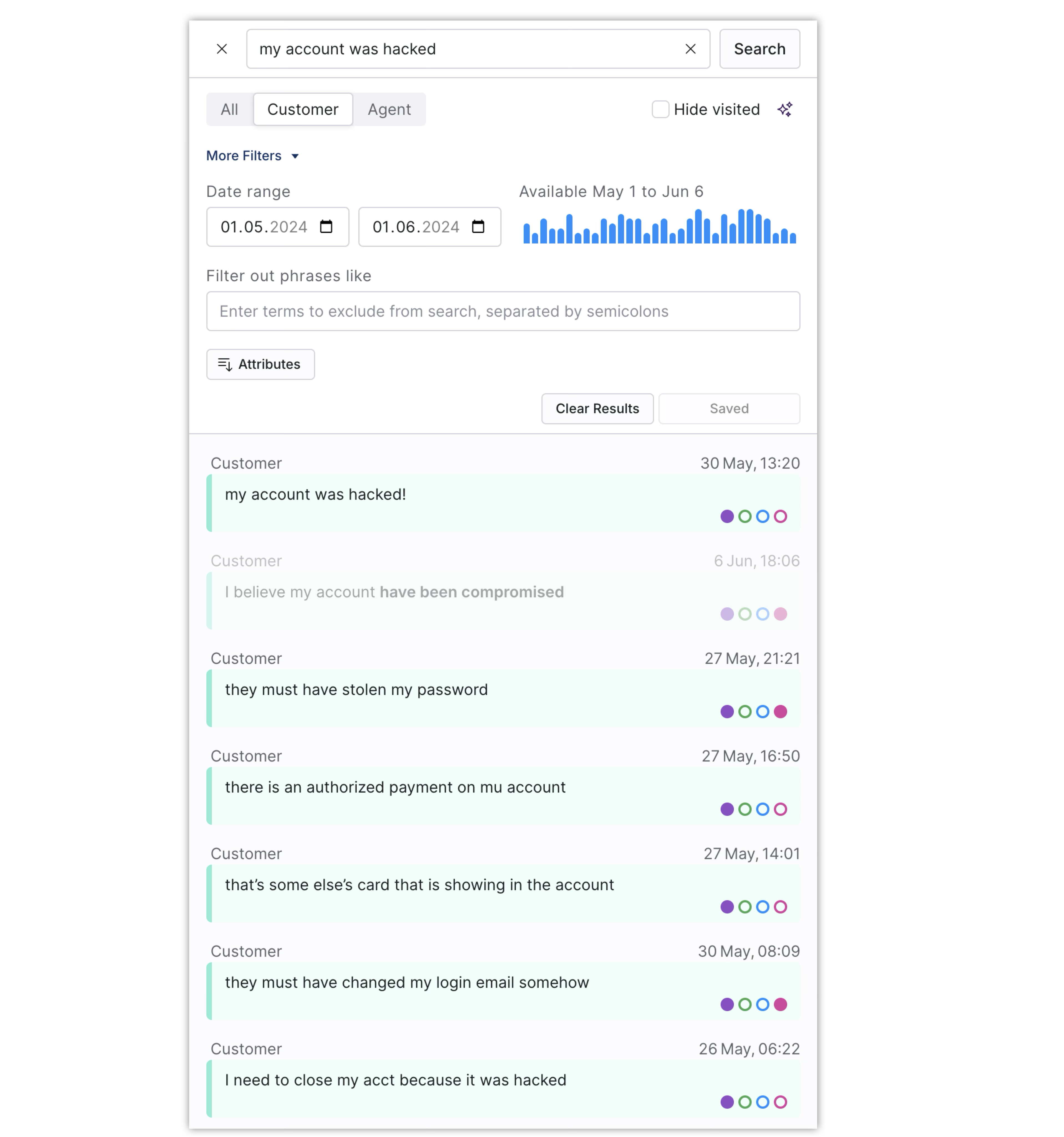
Task: Click pink dot on 'have been compromised' result
Action: [x=780, y=614]
